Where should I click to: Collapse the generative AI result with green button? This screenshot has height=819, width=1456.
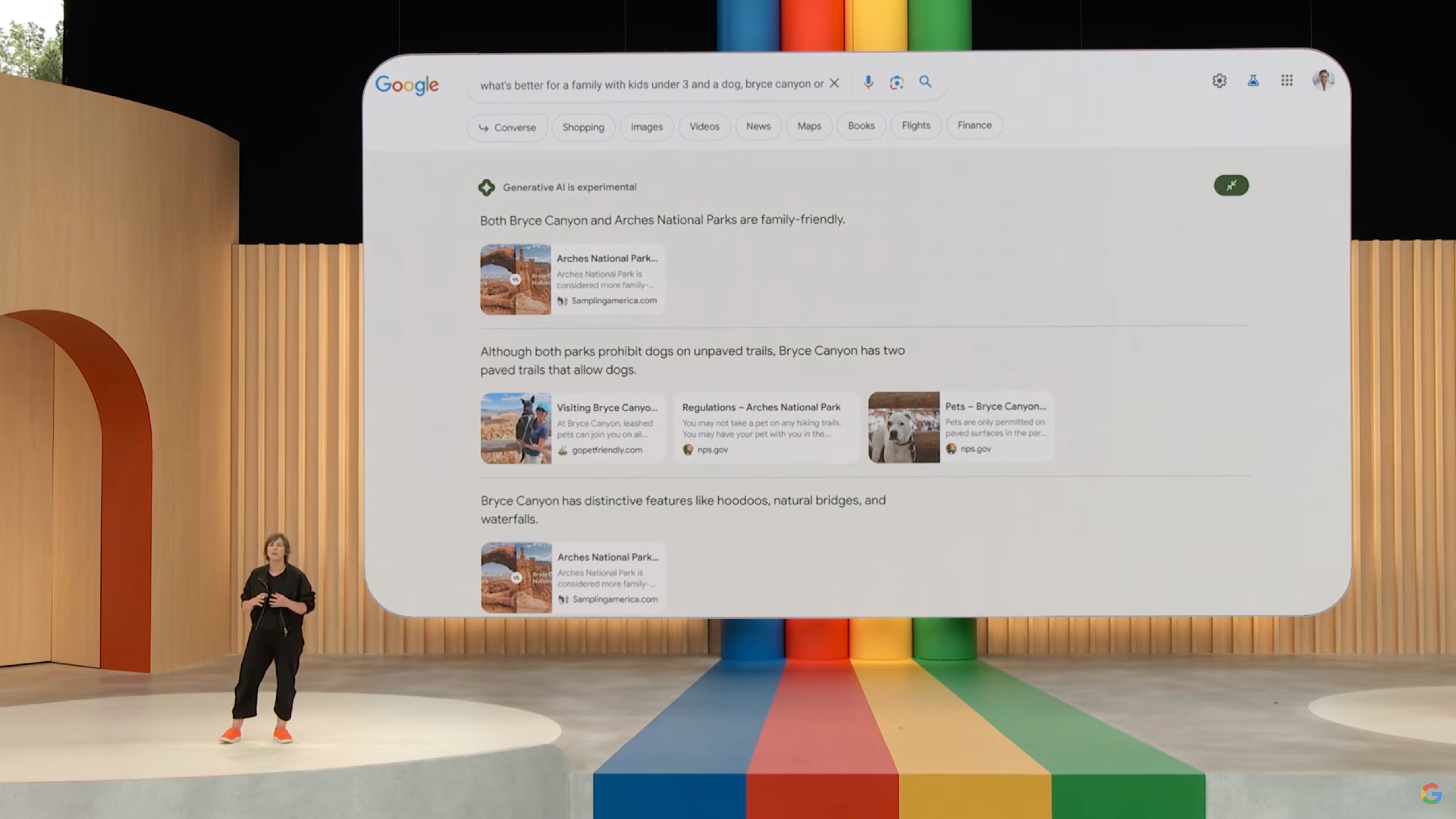click(1231, 185)
